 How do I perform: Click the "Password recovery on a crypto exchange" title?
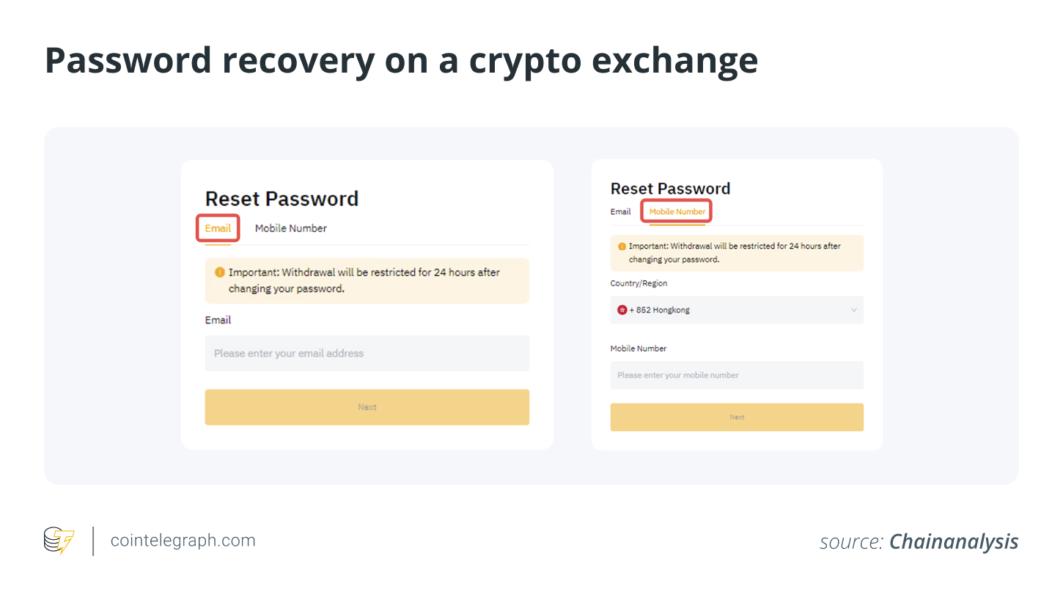click(401, 61)
